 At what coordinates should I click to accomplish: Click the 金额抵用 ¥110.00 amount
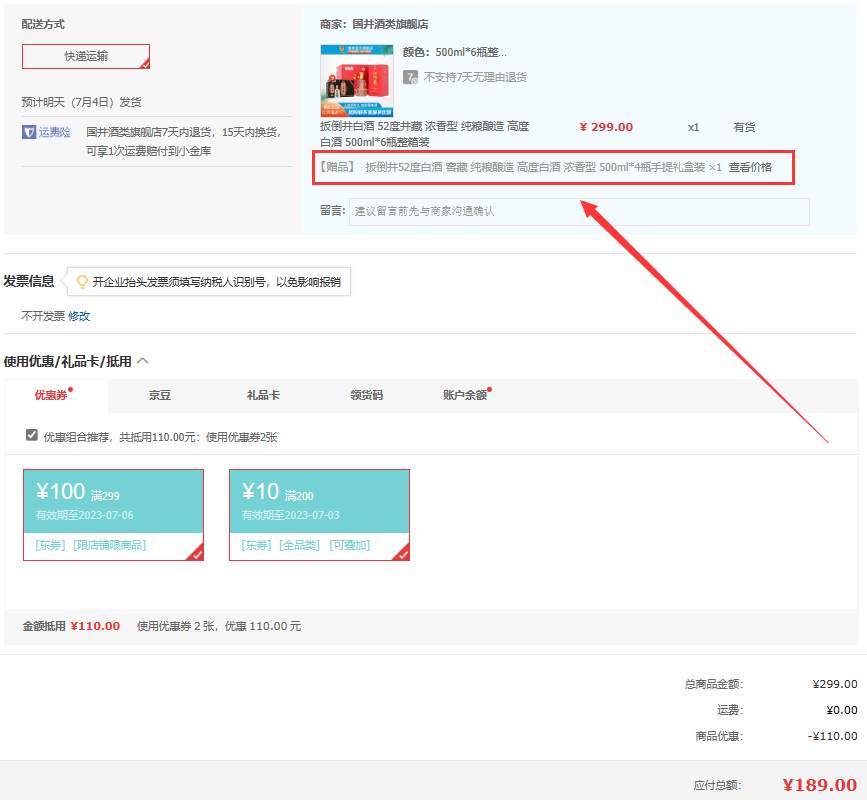pyautogui.click(x=95, y=626)
